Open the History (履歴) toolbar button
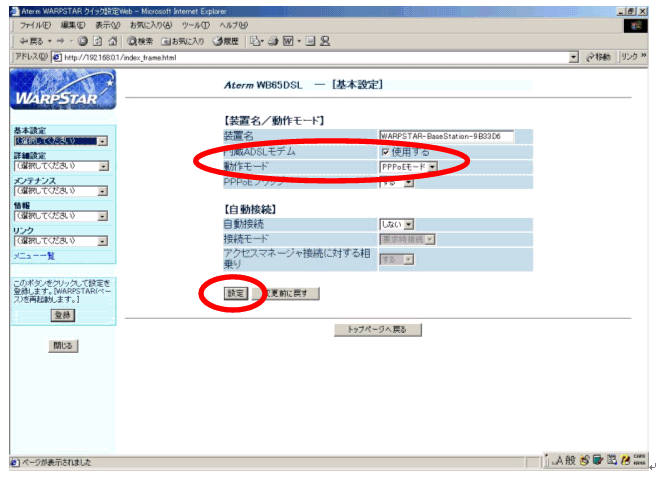661x479 pixels. point(225,41)
